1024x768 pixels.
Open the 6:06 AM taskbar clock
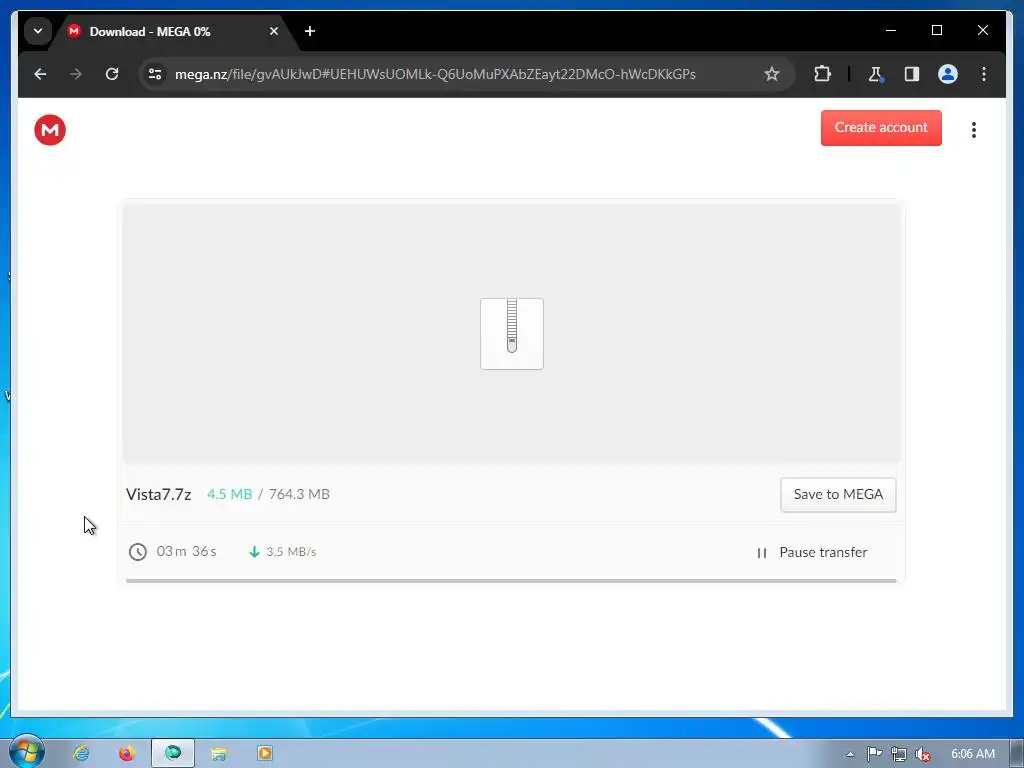(972, 754)
